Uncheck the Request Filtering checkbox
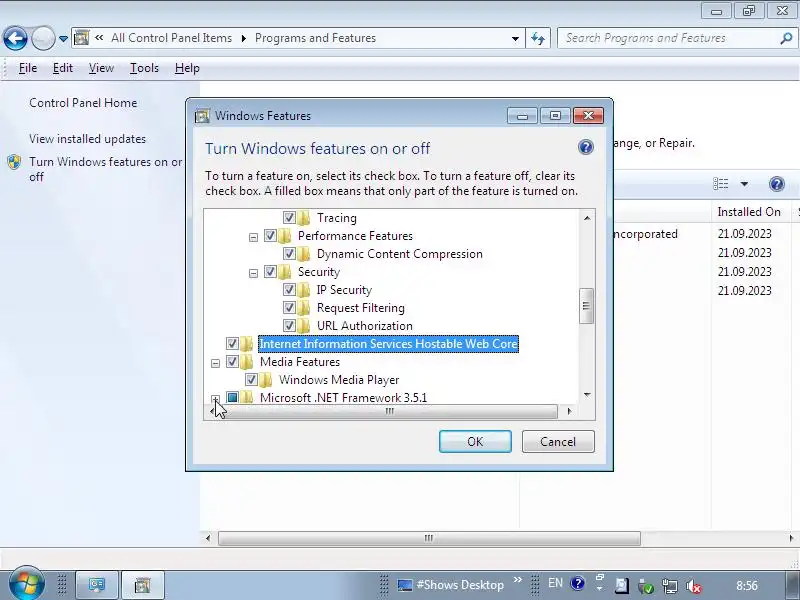 tap(289, 308)
